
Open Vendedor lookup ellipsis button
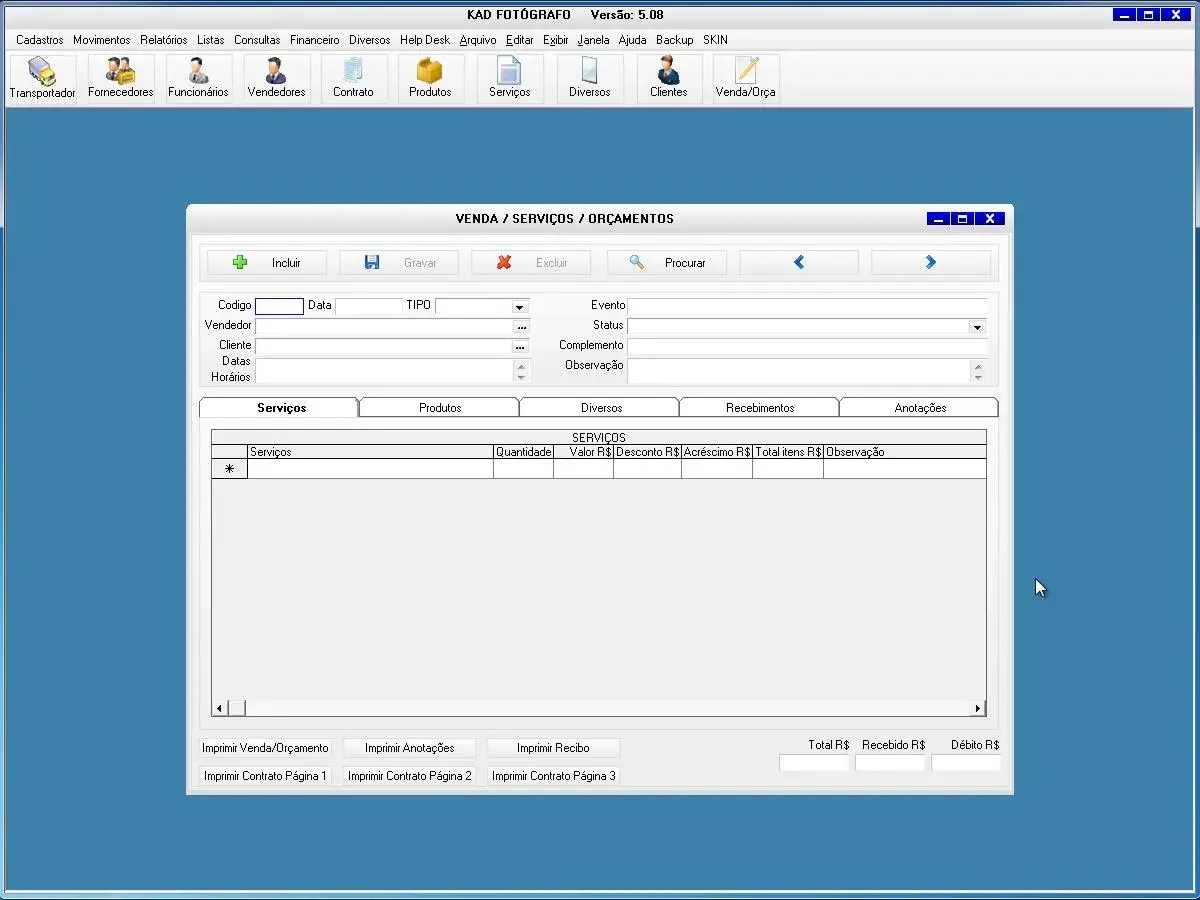point(520,327)
